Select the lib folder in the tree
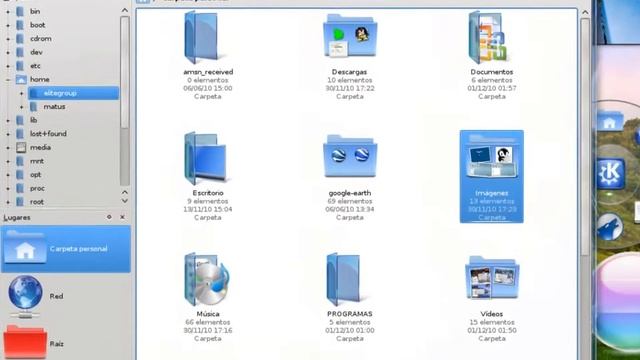 pos(33,120)
